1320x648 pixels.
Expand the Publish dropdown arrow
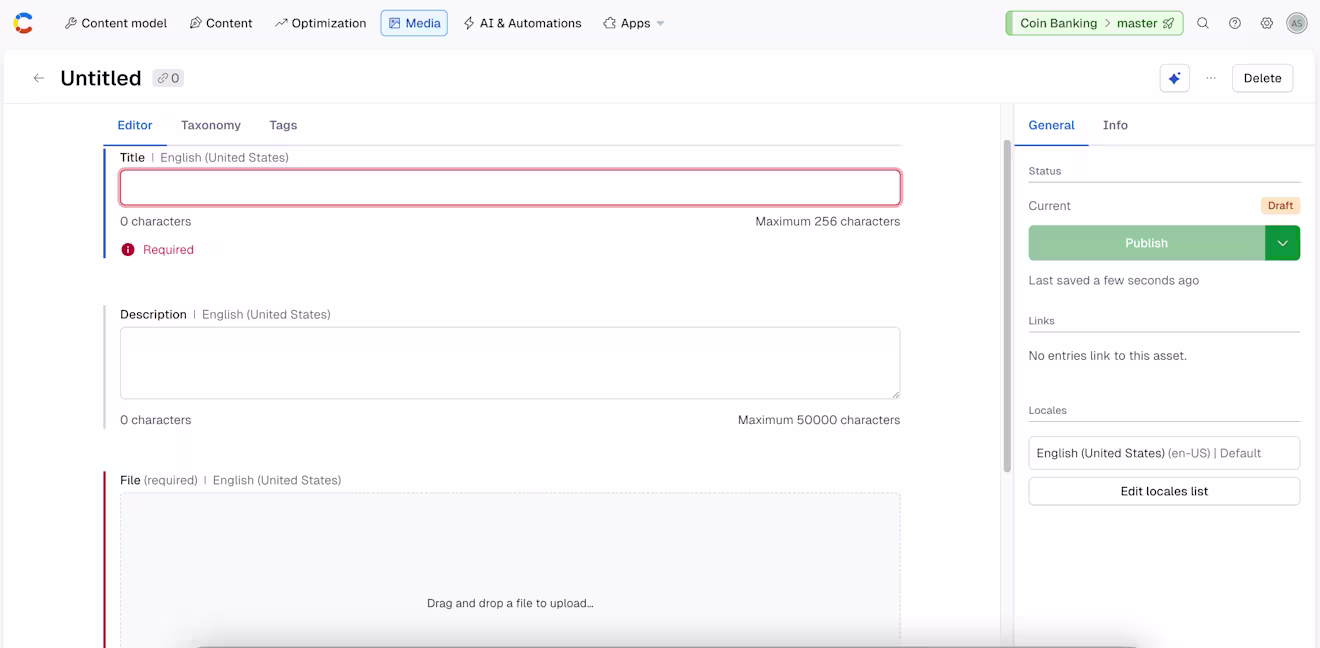click(1282, 243)
